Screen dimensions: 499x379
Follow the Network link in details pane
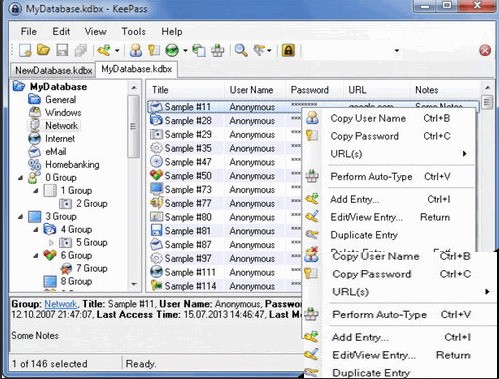click(61, 304)
